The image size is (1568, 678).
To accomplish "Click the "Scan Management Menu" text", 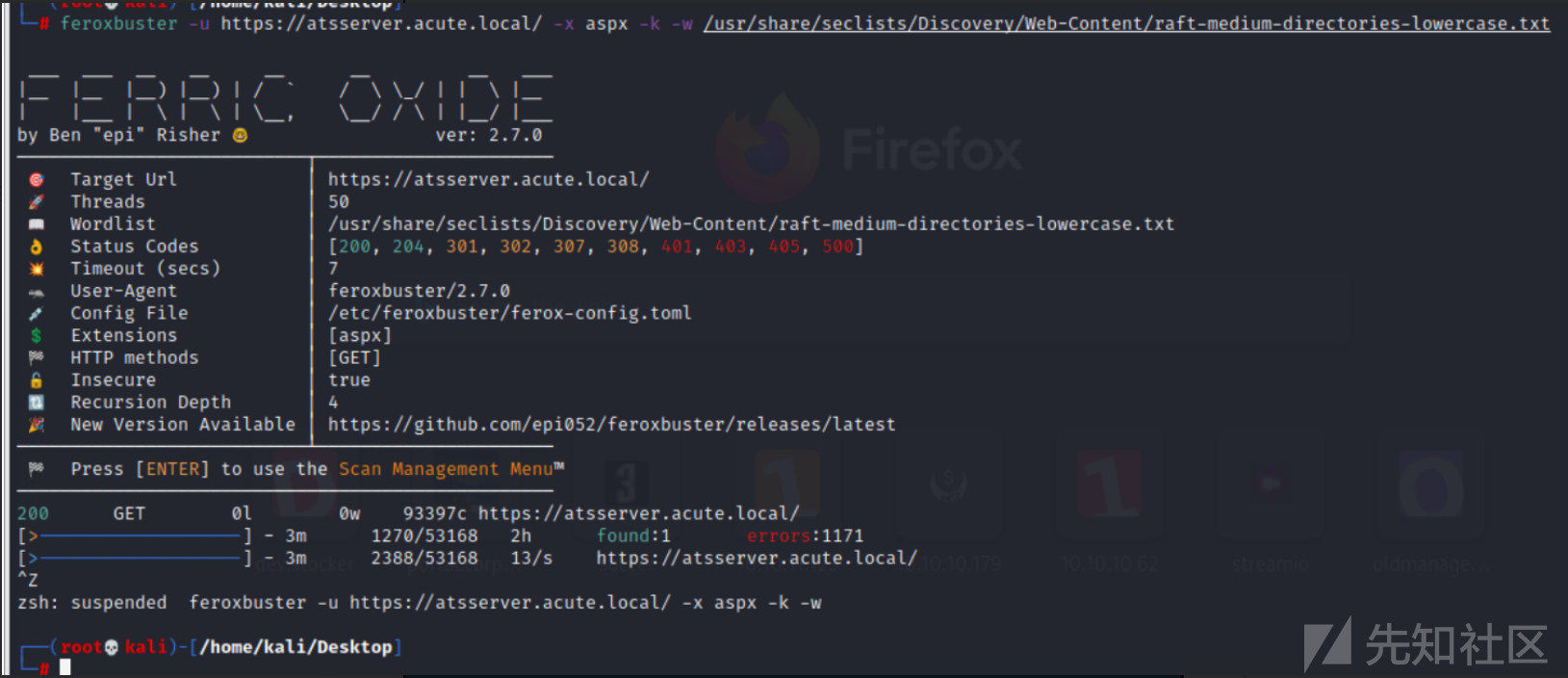I will (x=447, y=469).
